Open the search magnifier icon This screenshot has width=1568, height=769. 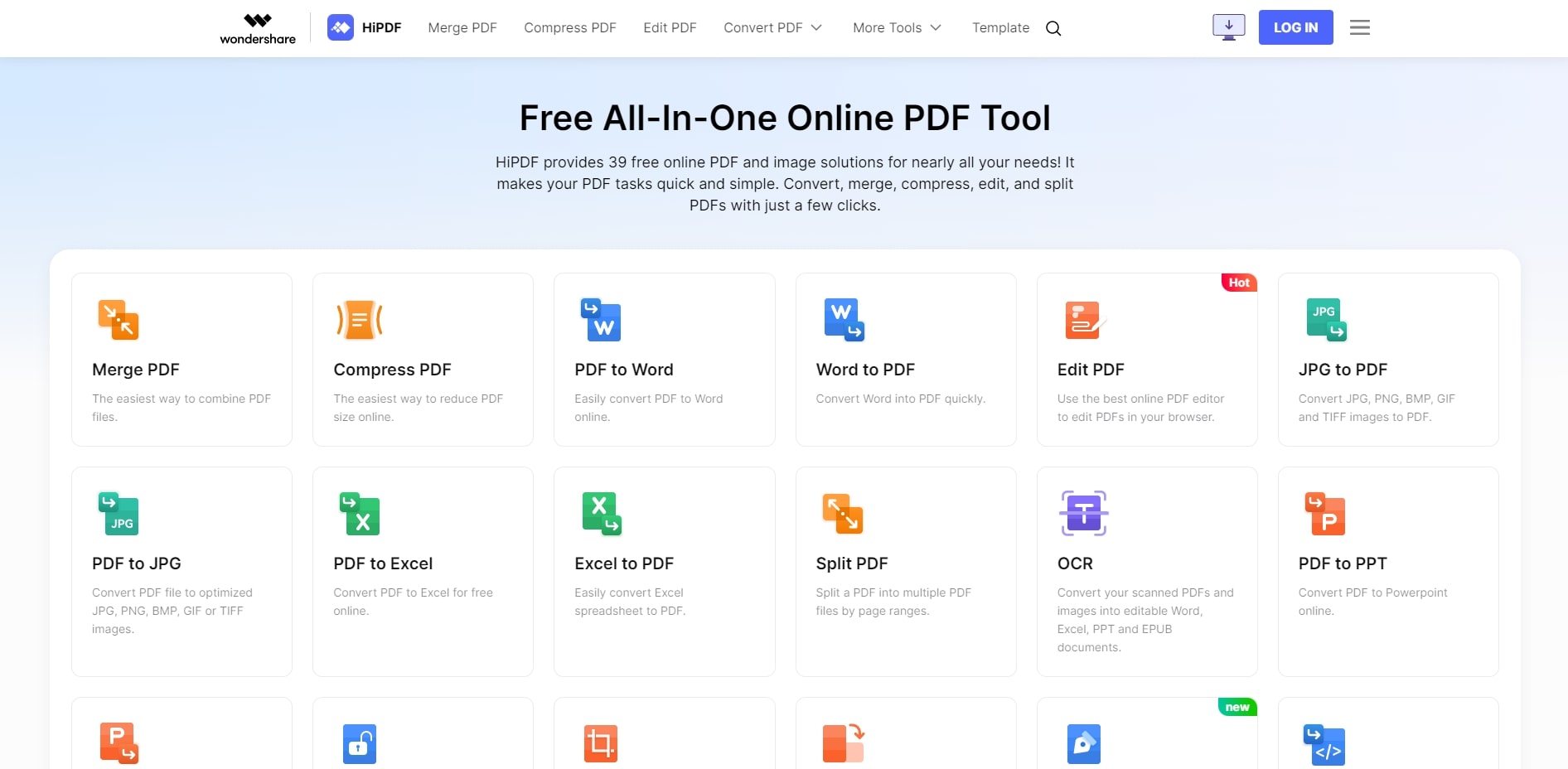pyautogui.click(x=1053, y=28)
